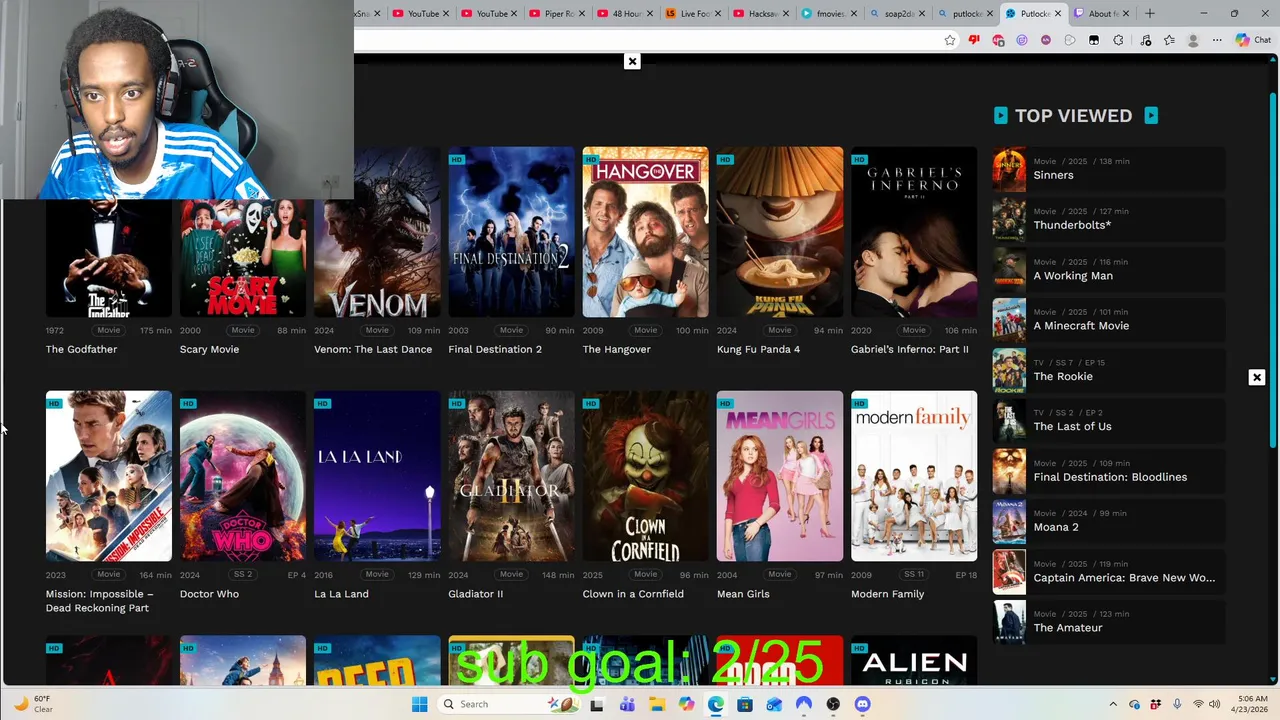Screen dimensions: 1280x720
Task: Click the left arrow icon beside TOP VIEWED
Action: [x=1000, y=115]
